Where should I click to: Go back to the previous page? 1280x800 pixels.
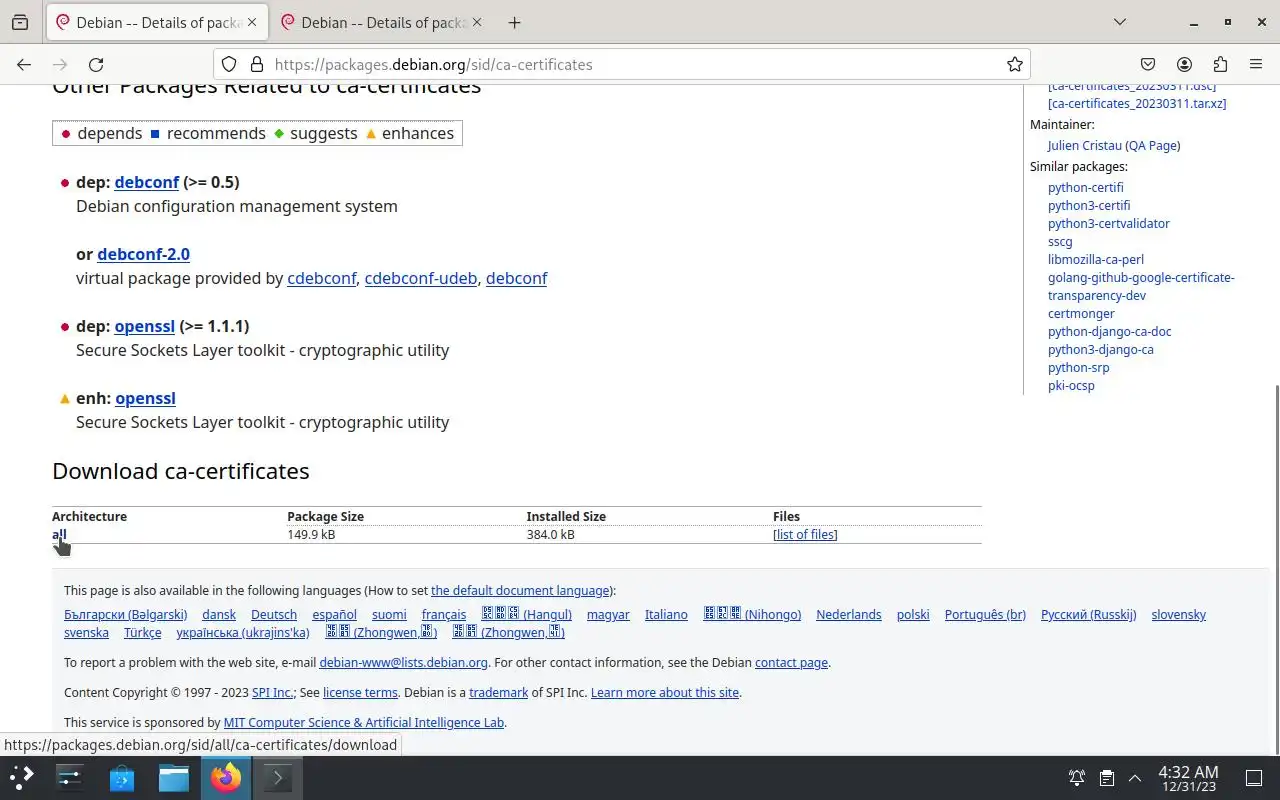[x=24, y=64]
